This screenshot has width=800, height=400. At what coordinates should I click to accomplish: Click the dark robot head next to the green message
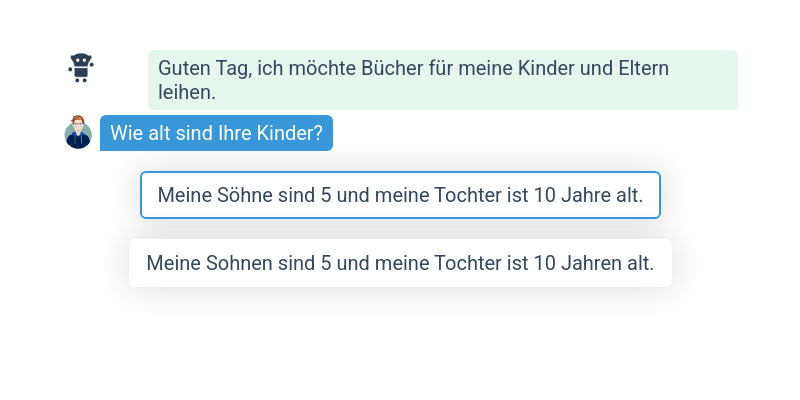(80, 68)
